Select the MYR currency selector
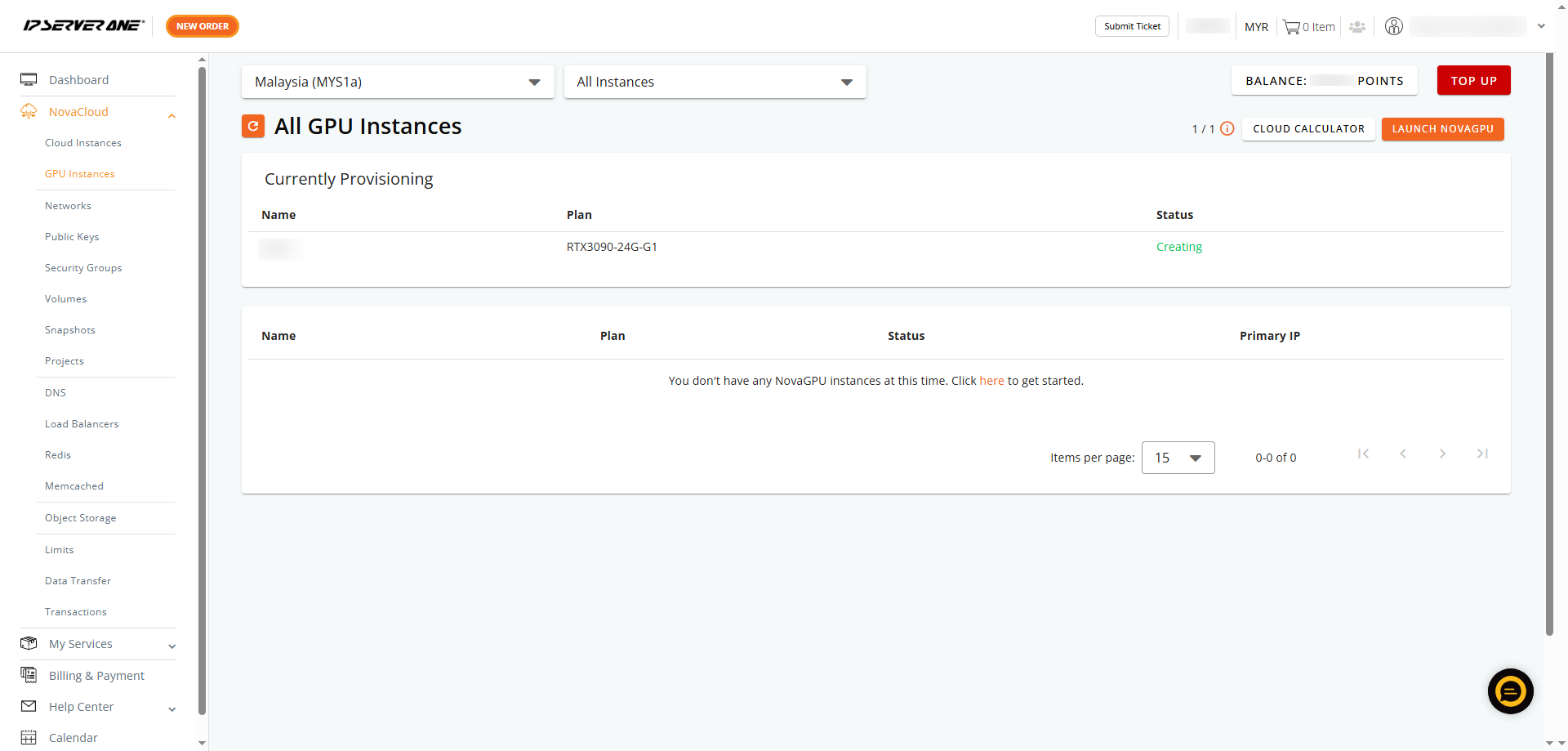Image resolution: width=1568 pixels, height=751 pixels. (x=1256, y=27)
